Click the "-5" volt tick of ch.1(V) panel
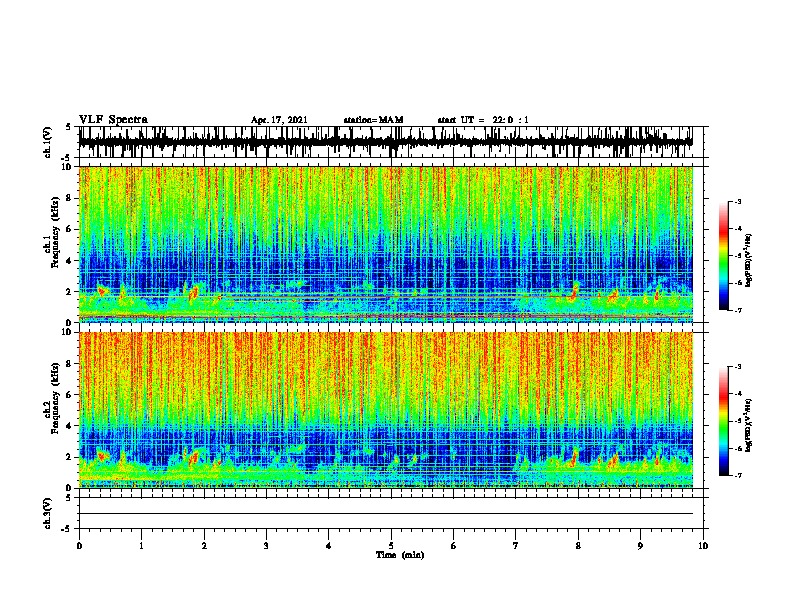This screenshot has height=612, width=792. [x=68, y=157]
